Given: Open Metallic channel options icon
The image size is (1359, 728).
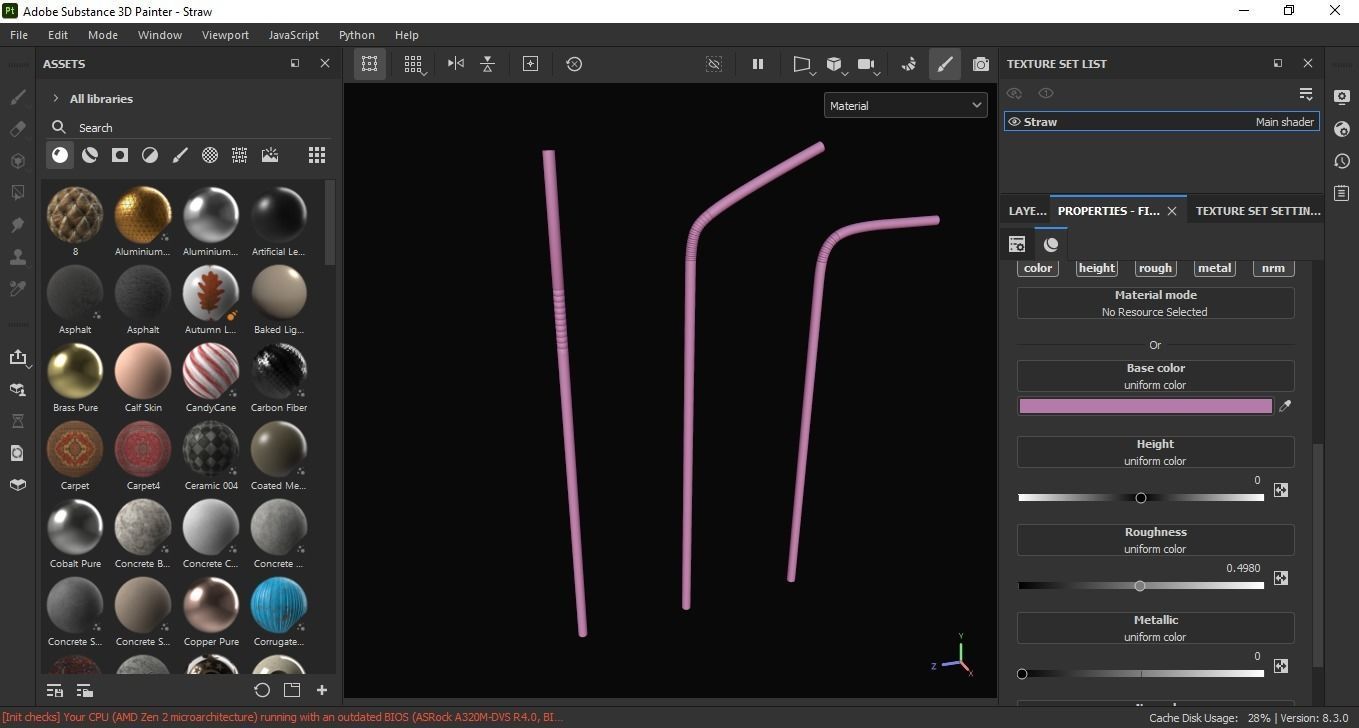Looking at the screenshot, I should 1281,666.
